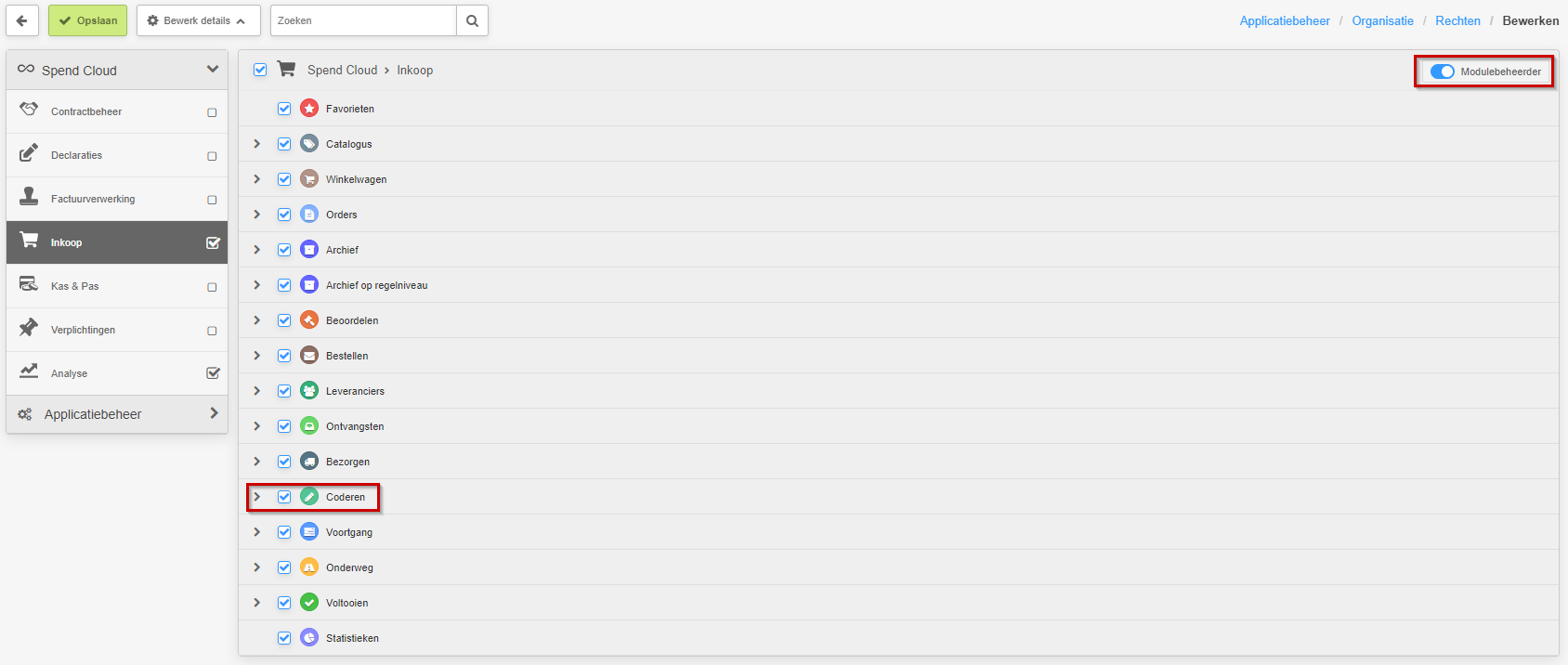Click the magnifier search icon button
Viewport: 1568px width, 665px height.
472,20
